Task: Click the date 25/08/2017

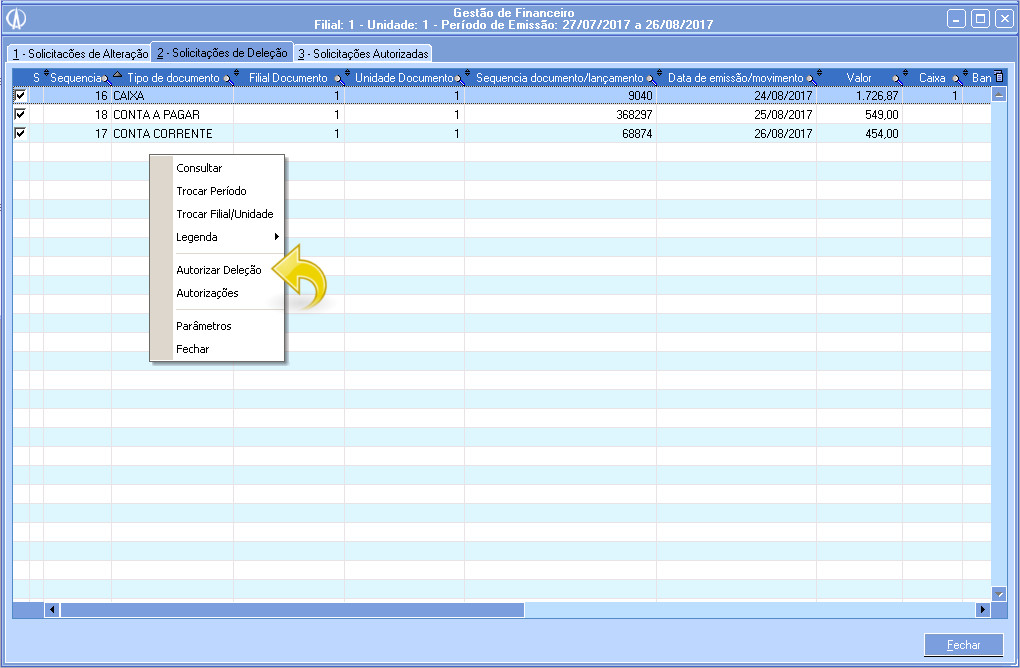Action: [783, 114]
